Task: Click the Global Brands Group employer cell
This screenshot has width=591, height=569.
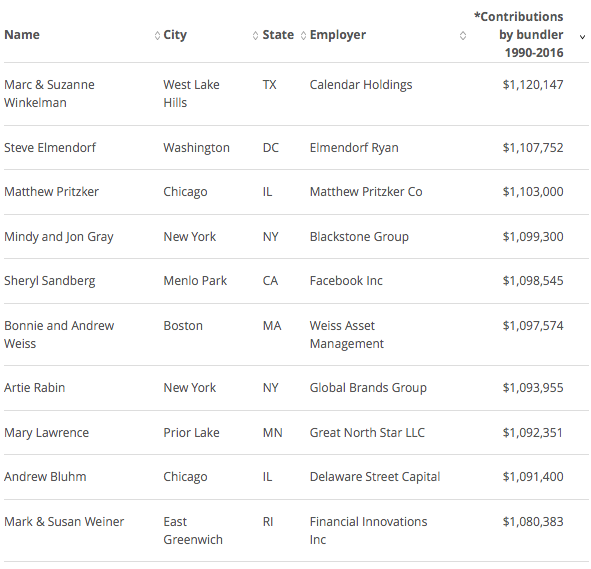Action: 368,388
